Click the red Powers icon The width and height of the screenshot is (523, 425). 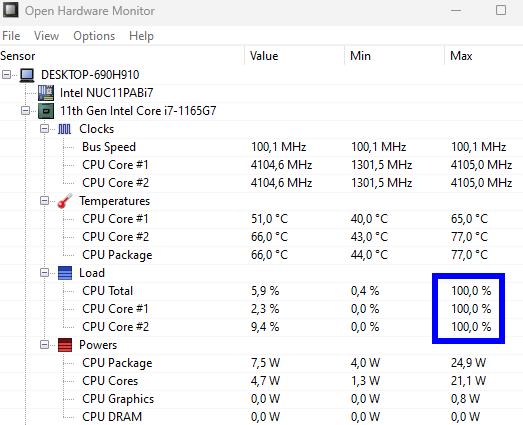coord(65,345)
